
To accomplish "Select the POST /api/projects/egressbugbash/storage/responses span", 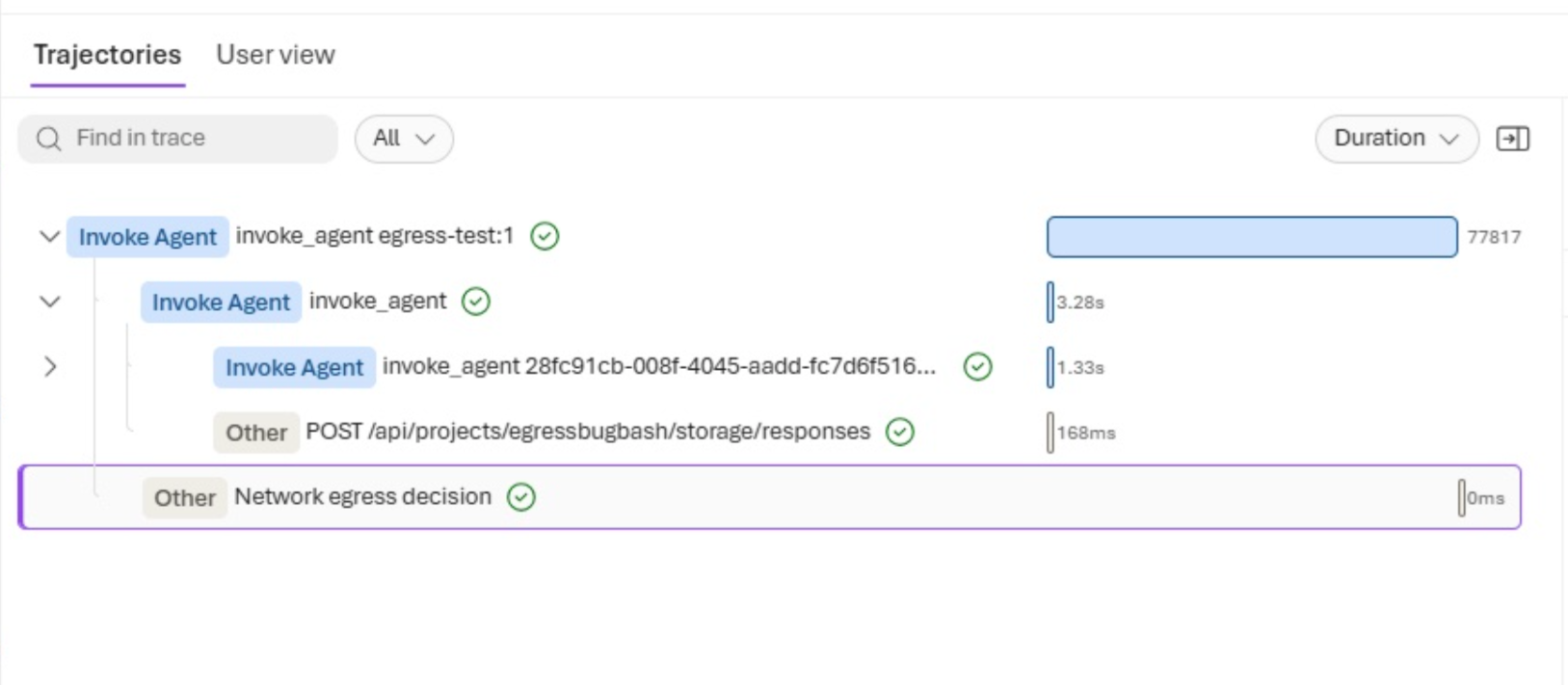I will pos(588,432).
